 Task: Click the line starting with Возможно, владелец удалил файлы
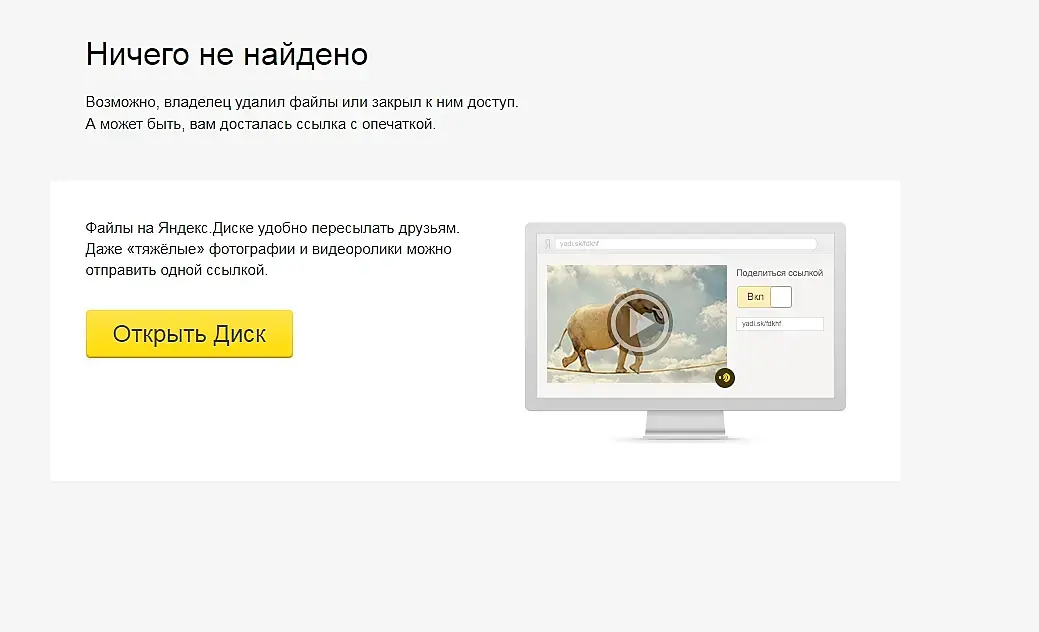(302, 102)
